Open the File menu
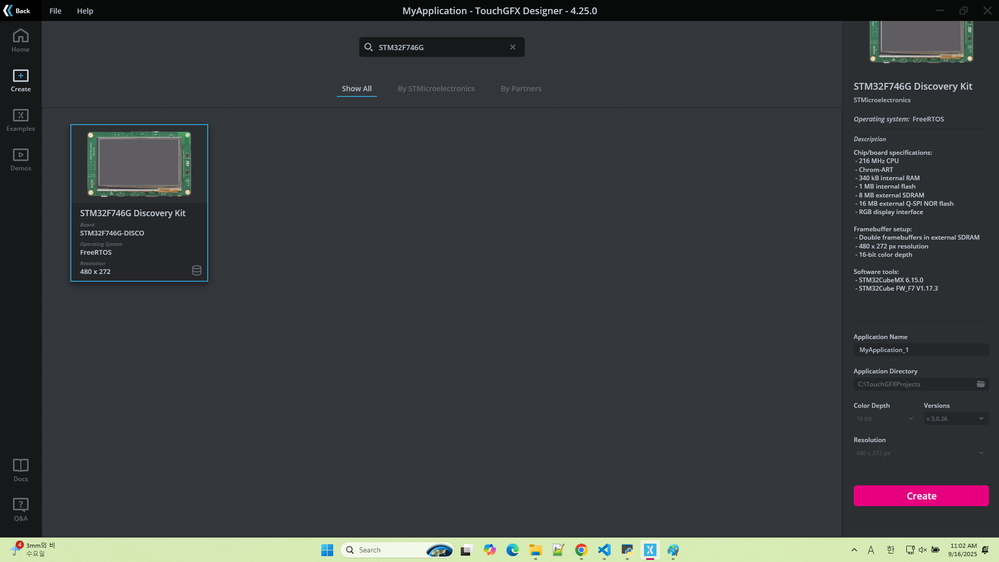The image size is (999, 562). pos(55,11)
